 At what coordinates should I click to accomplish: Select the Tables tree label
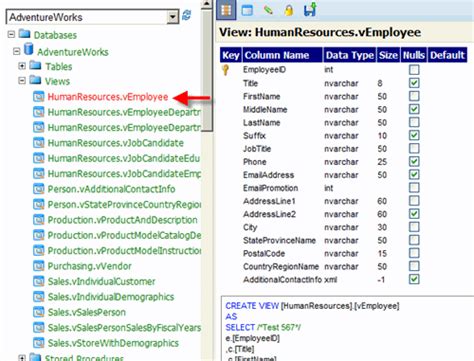click(x=59, y=67)
